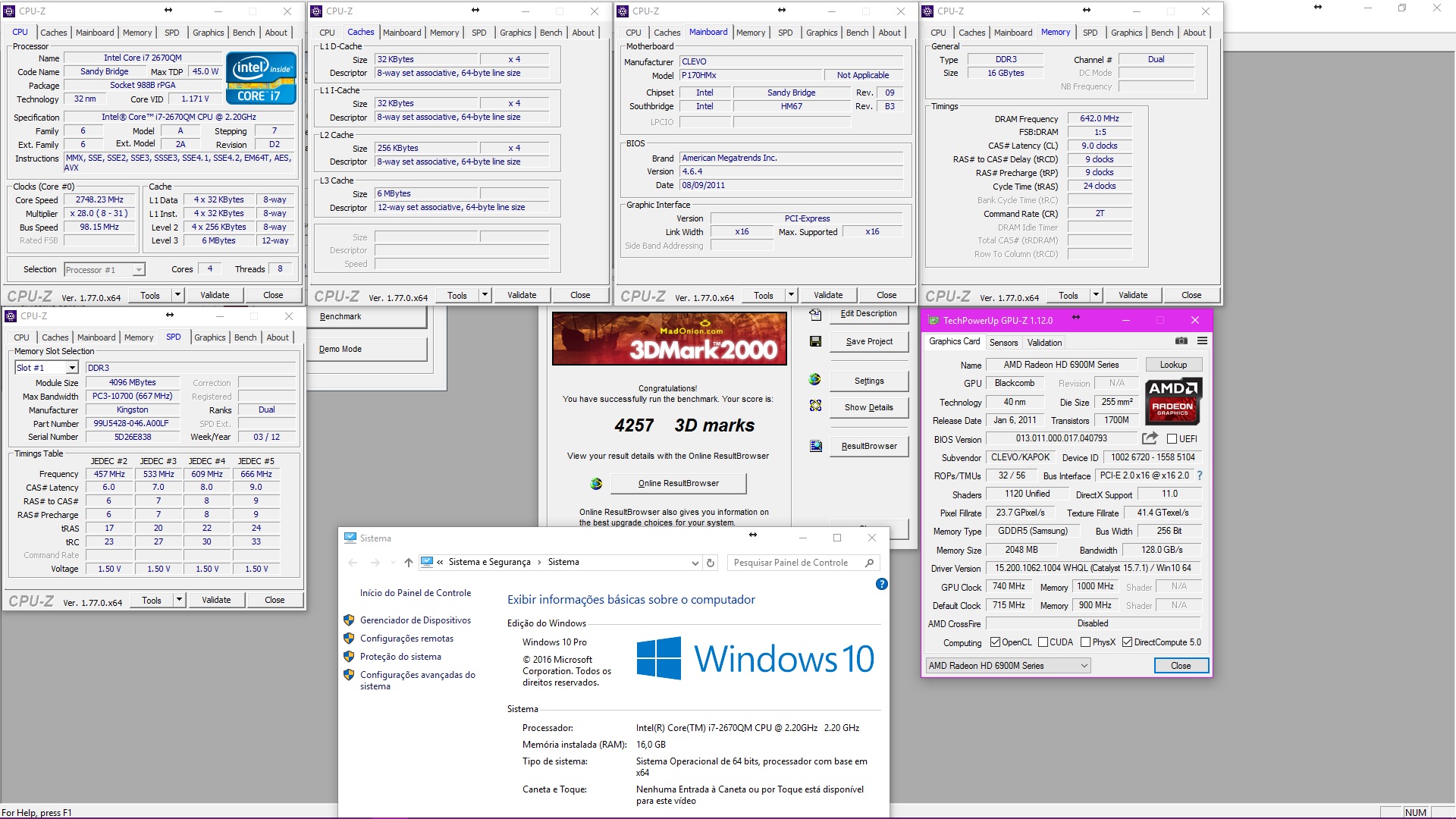Click the GPU-Z title bar app icon
This screenshot has width=1456, height=819.
coord(932,320)
